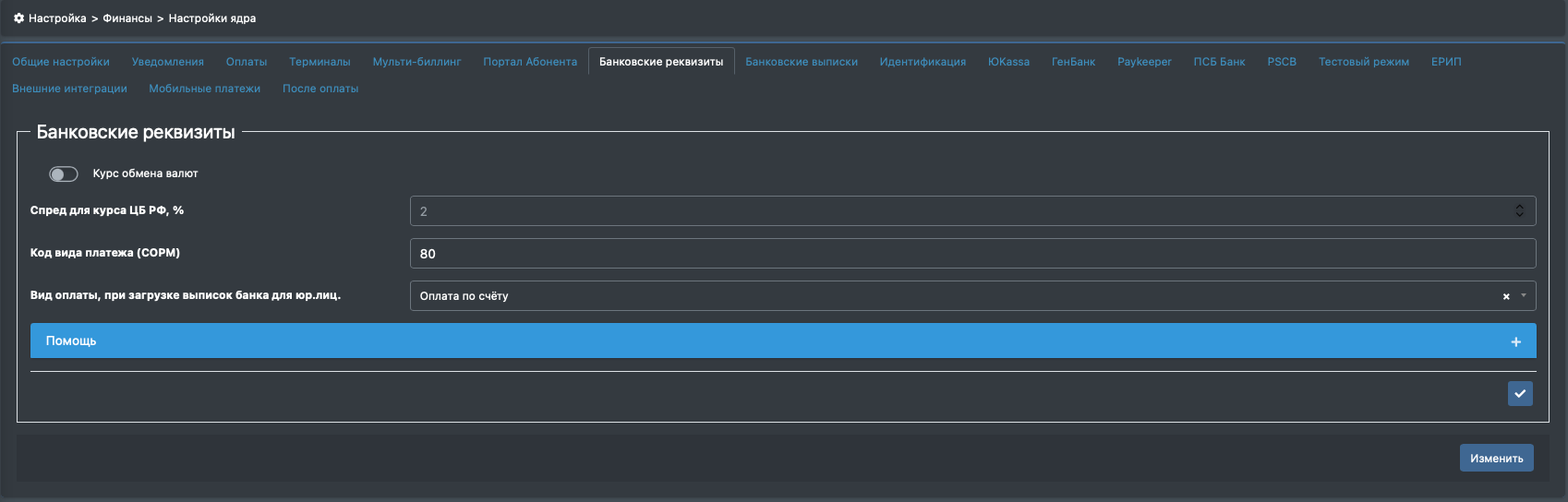The height and width of the screenshot is (502, 1568).
Task: Expand the Помощь panel with plus icon
Action: pos(1515,342)
